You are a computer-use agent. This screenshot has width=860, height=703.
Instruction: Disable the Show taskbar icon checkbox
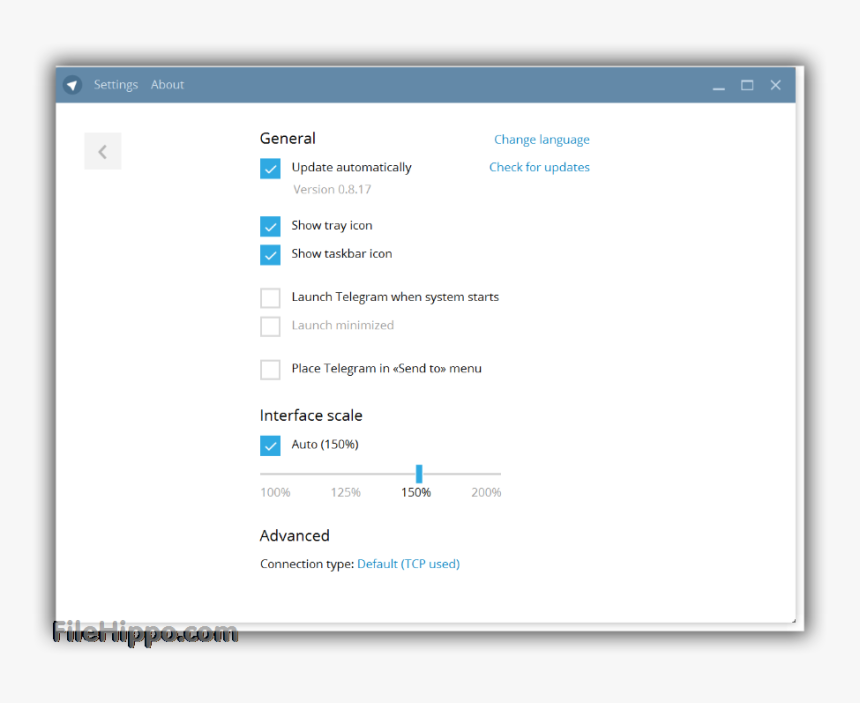(x=270, y=254)
